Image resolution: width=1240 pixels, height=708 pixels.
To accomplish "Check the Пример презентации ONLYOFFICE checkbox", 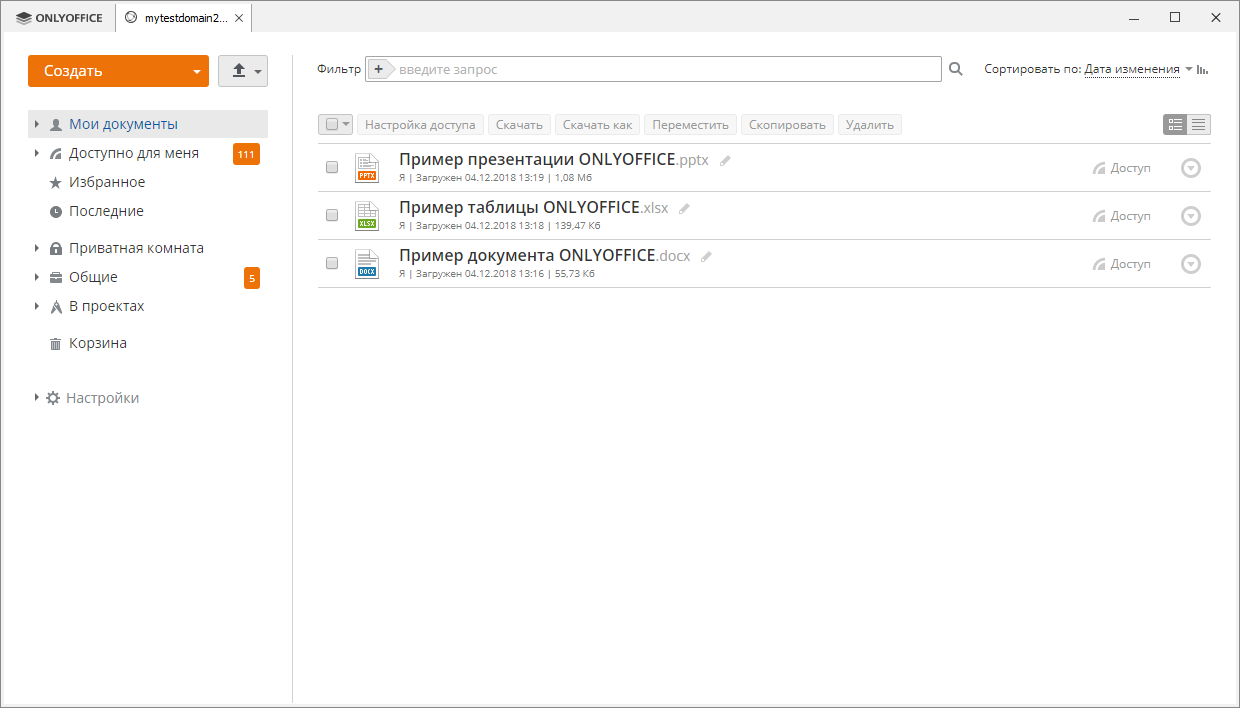I will 332,167.
